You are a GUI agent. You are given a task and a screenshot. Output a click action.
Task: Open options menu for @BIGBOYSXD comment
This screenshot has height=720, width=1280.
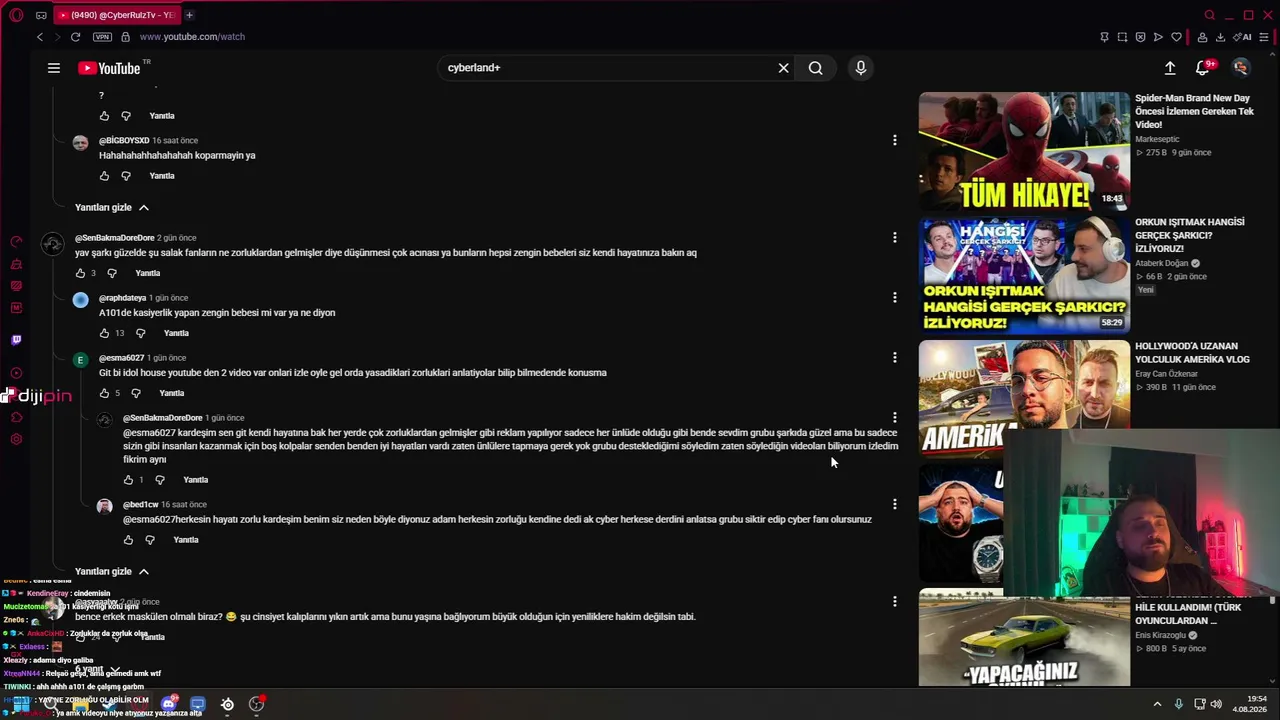pyautogui.click(x=894, y=141)
